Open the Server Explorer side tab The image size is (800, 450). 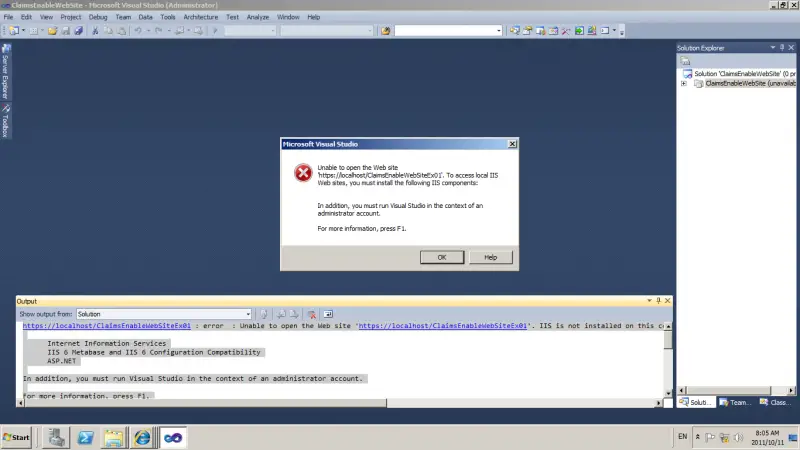click(x=5, y=71)
